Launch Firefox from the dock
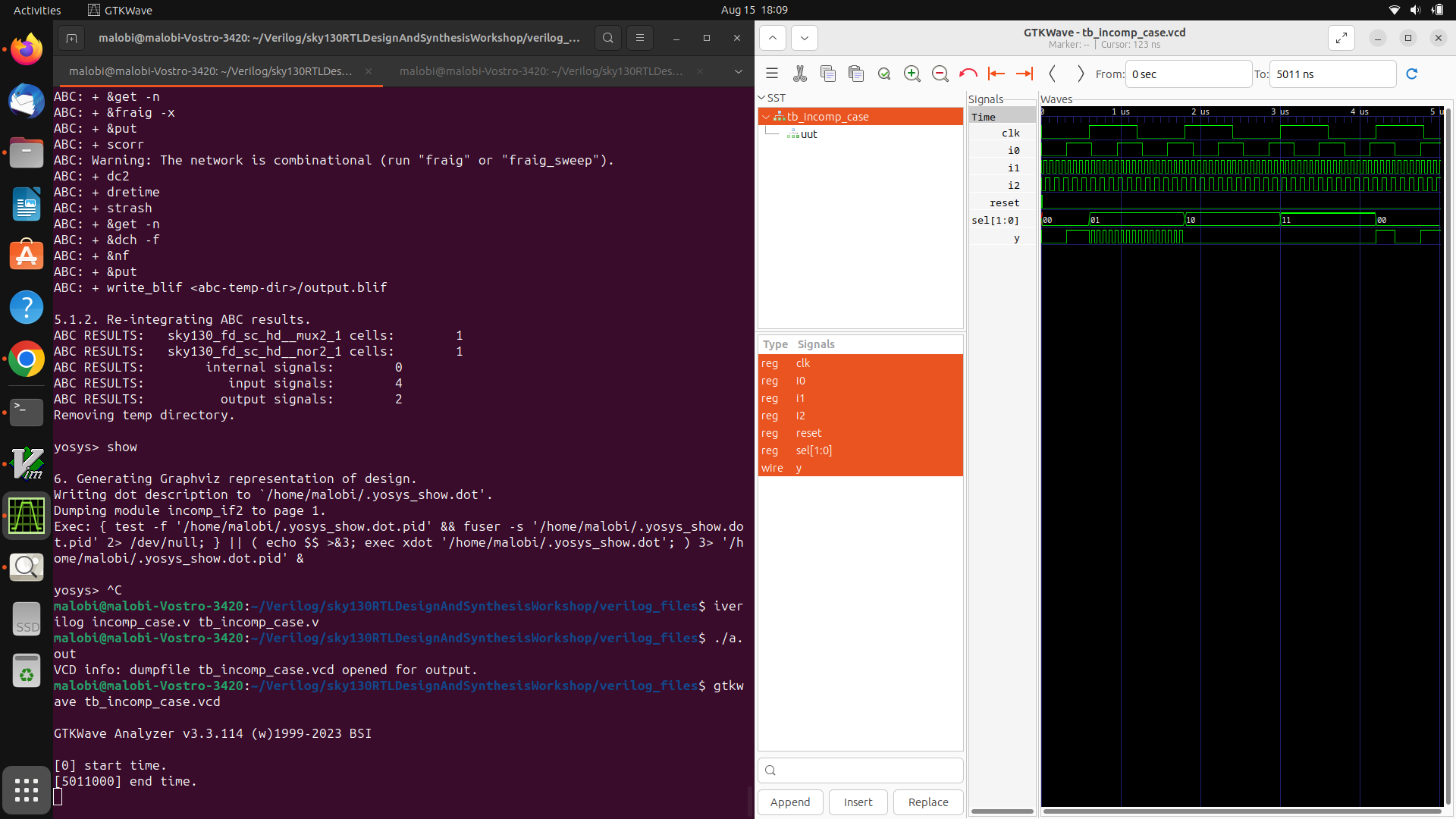1456x819 pixels. 27,49
